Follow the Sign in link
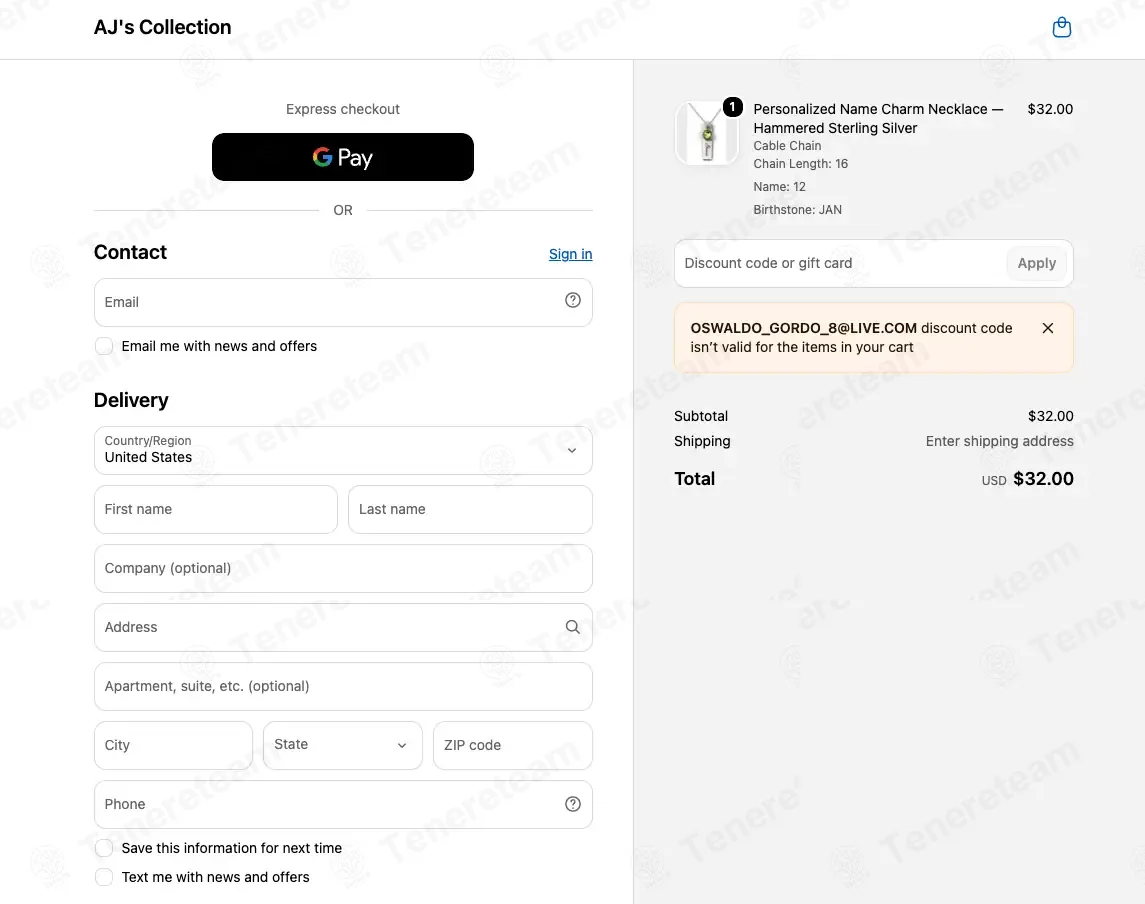This screenshot has width=1145, height=904. tap(570, 254)
